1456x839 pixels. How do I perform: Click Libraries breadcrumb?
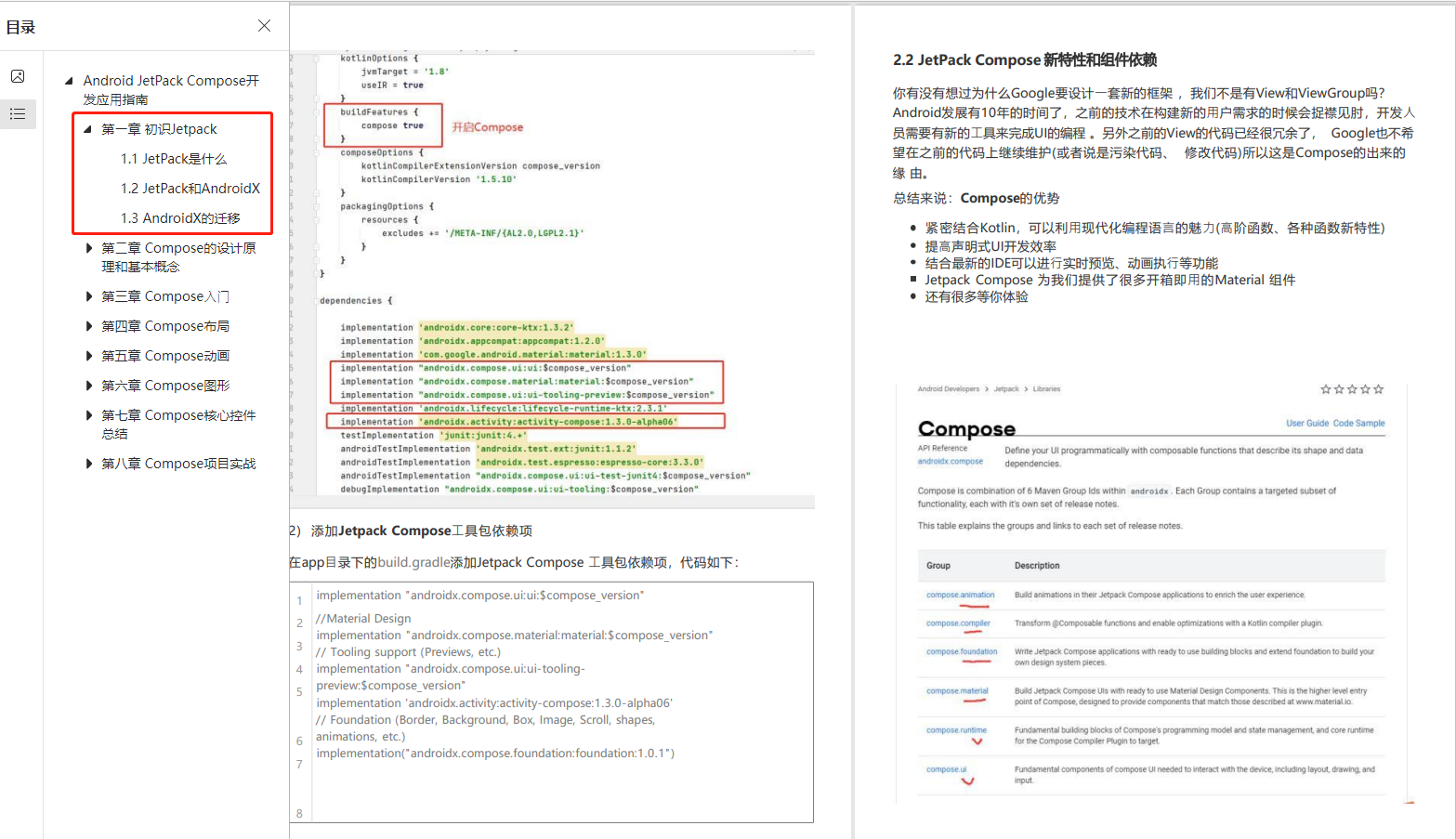(x=1046, y=389)
